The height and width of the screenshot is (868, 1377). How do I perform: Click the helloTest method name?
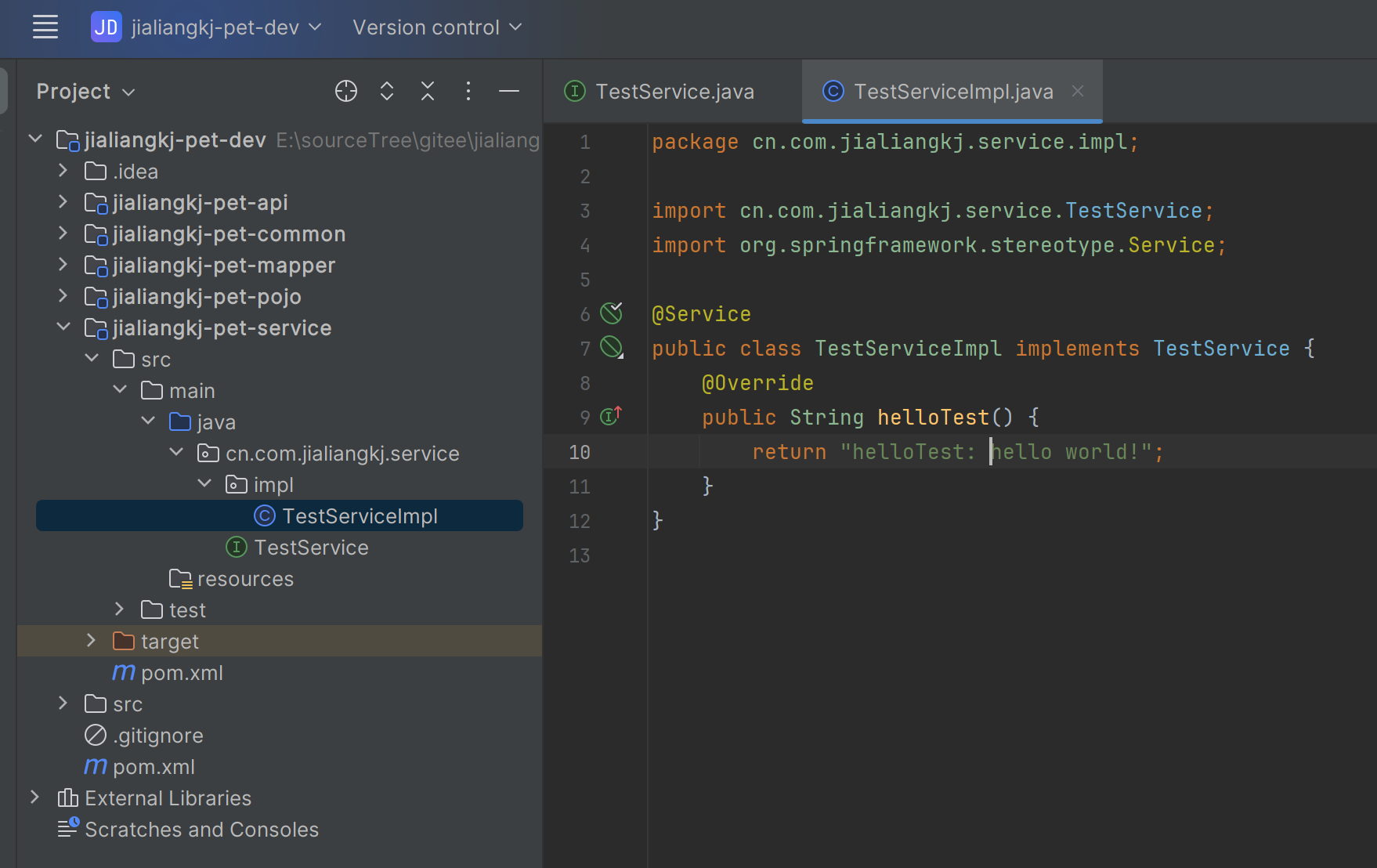(934, 418)
